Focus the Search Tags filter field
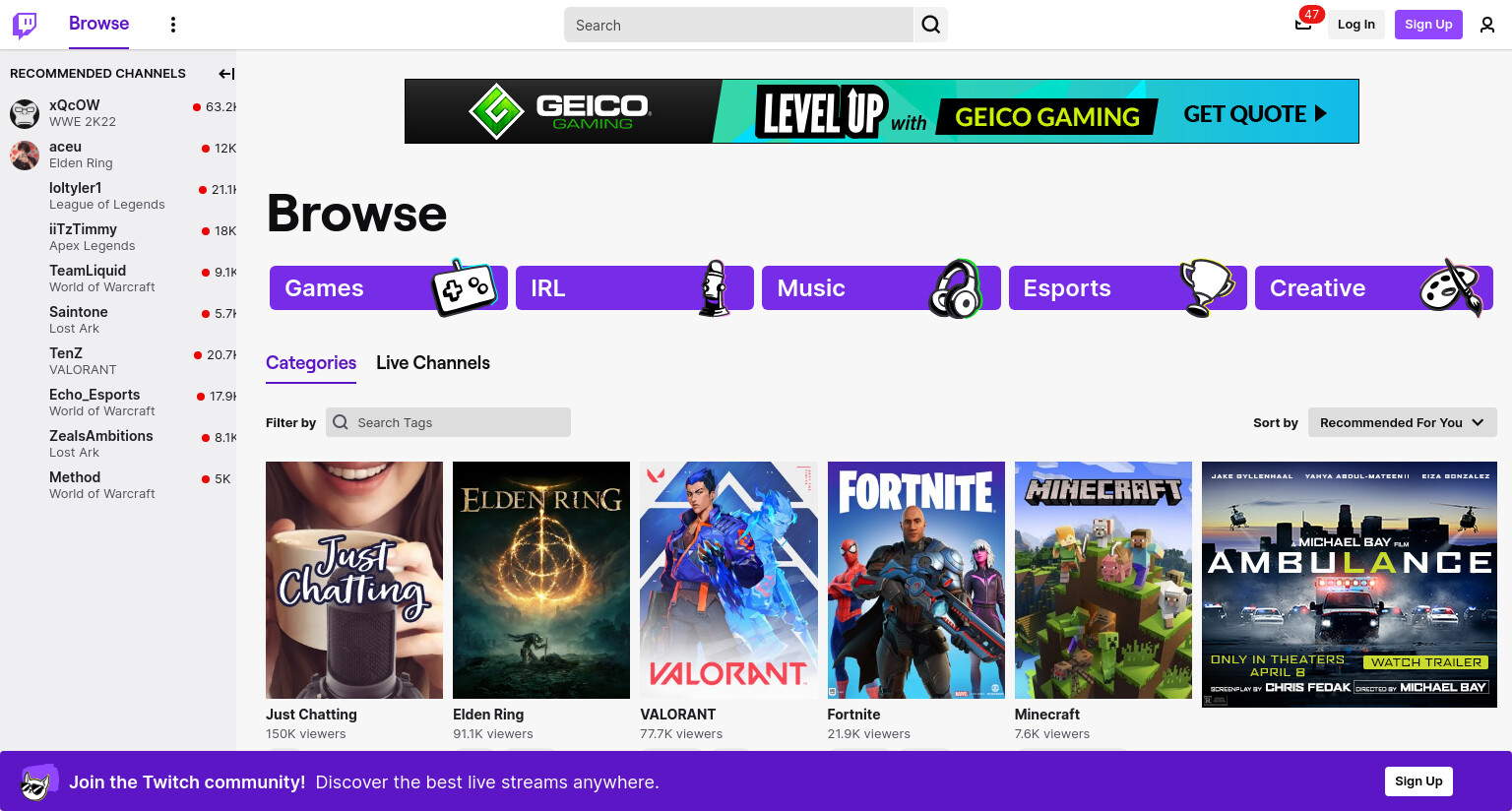Screen dimensions: 1512x811 point(448,422)
